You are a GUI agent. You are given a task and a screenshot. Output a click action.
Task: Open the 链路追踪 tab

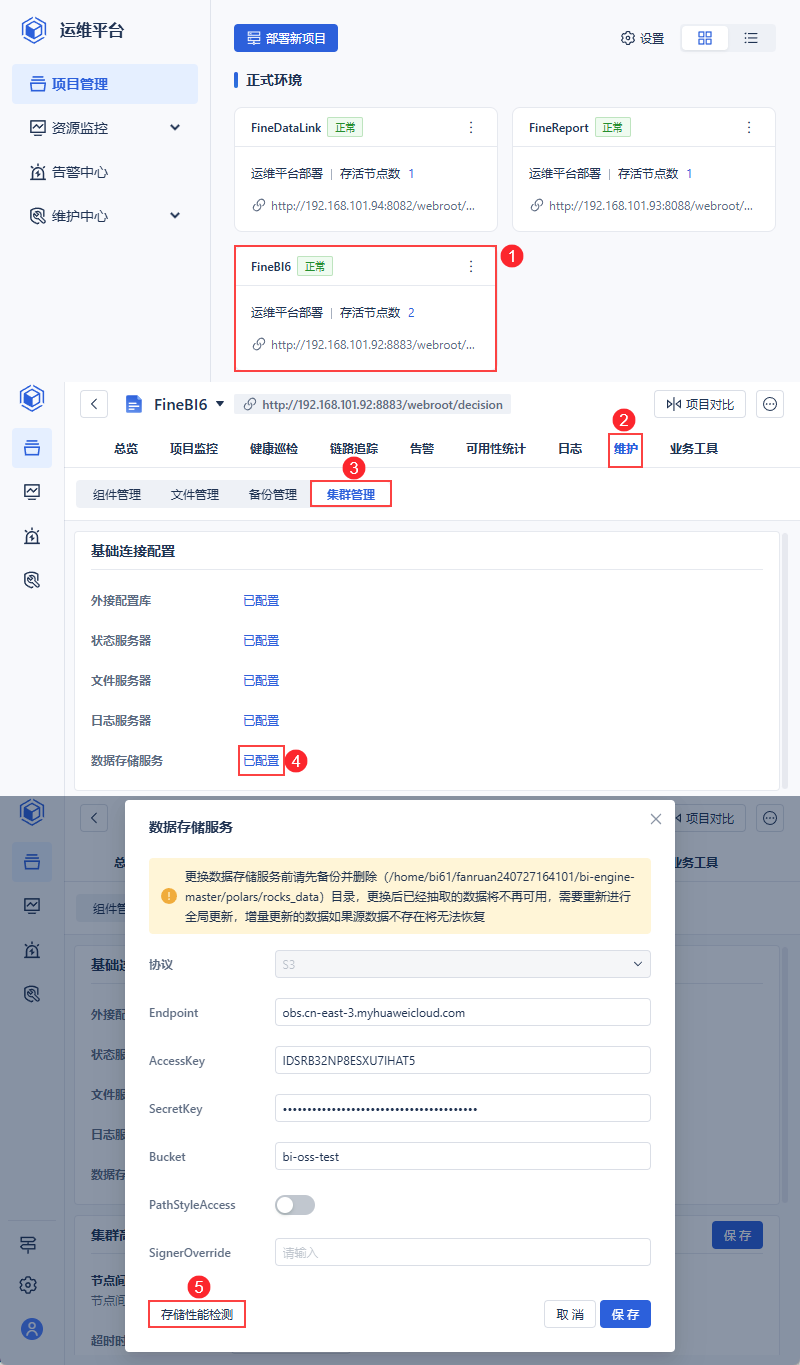click(354, 449)
